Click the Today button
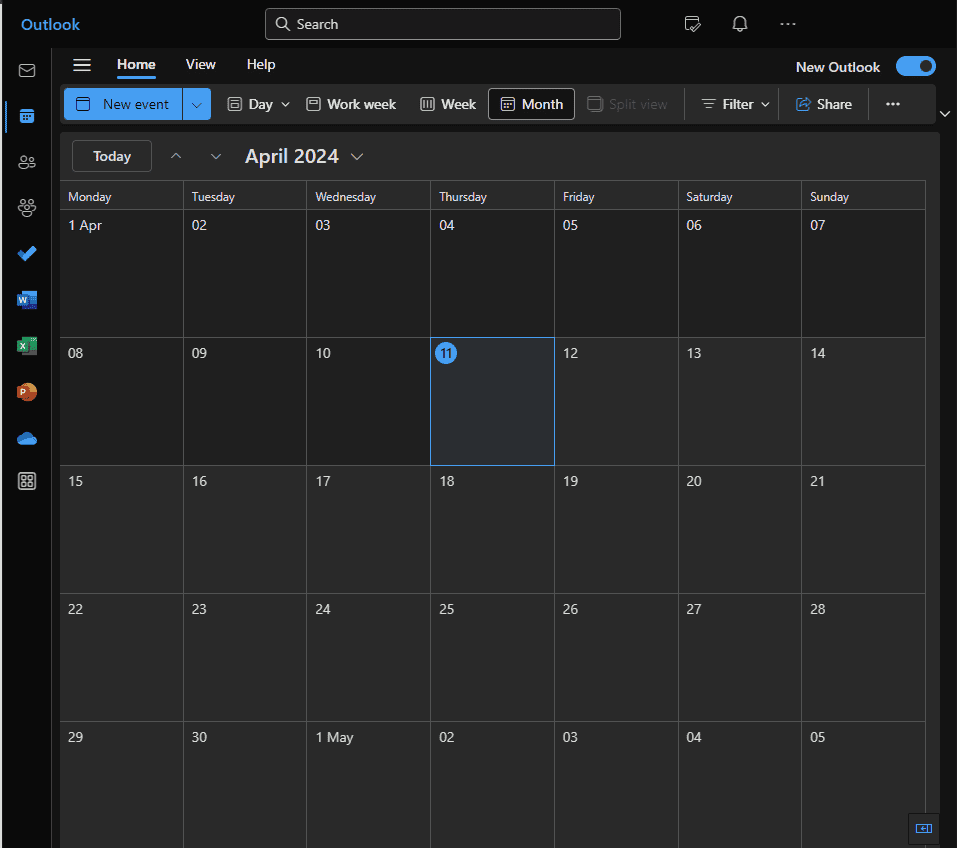957x848 pixels. (x=112, y=156)
